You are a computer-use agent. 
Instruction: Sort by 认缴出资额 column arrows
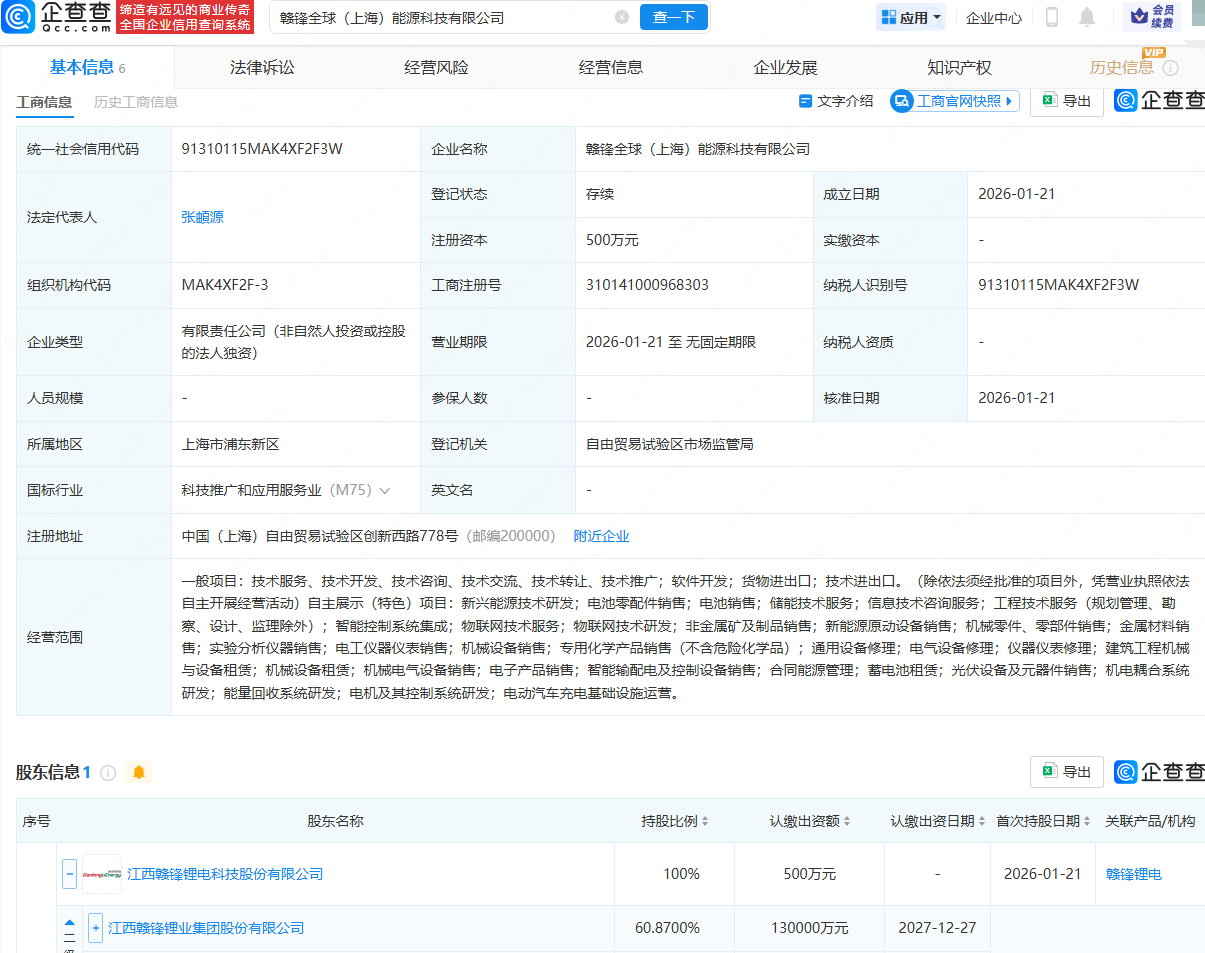pyautogui.click(x=848, y=821)
